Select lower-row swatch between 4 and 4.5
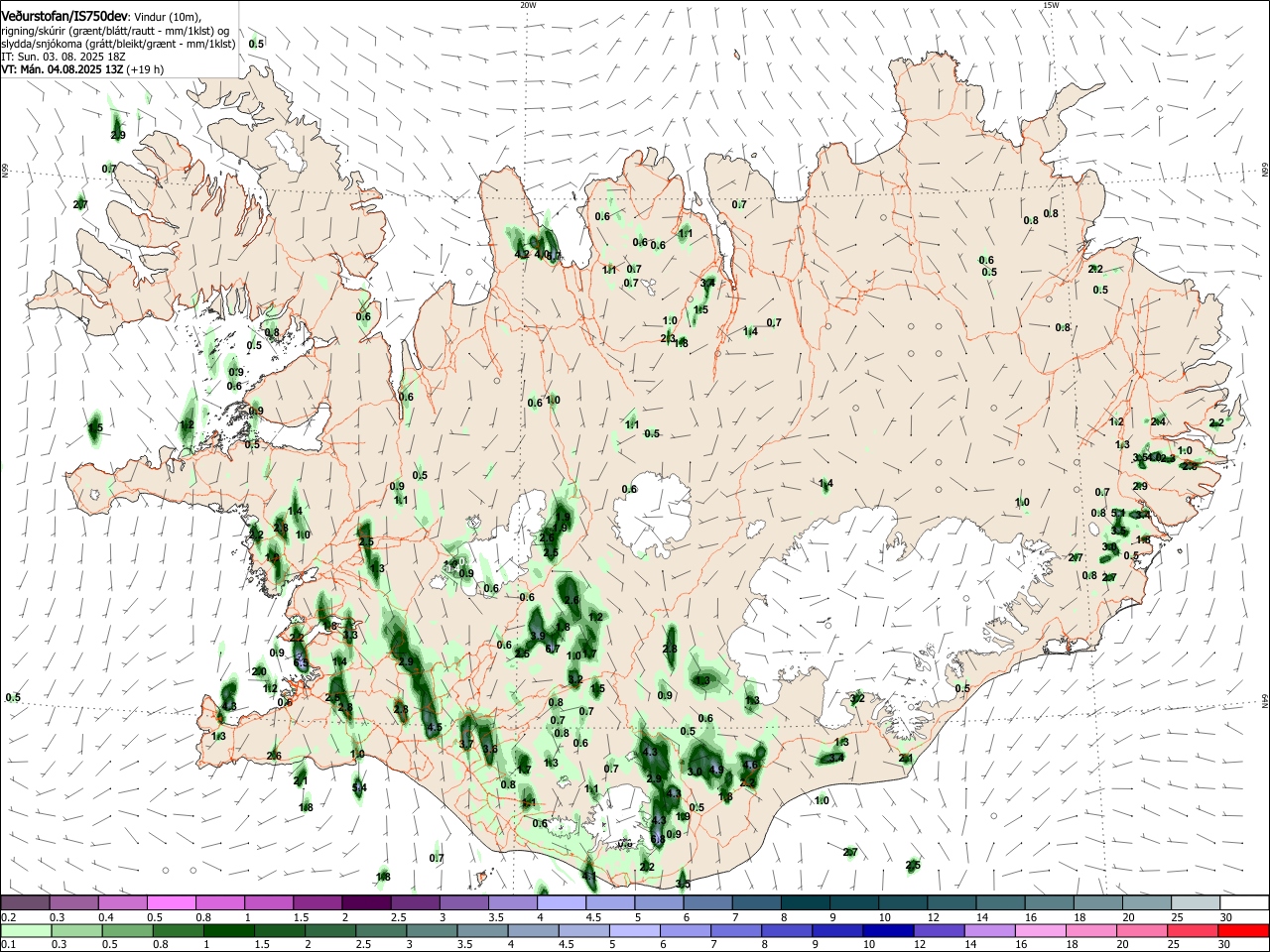 coord(533,931)
